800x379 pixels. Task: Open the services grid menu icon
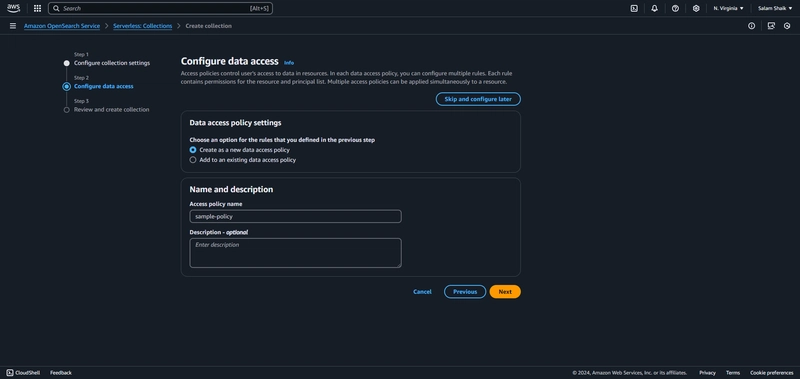pos(37,8)
